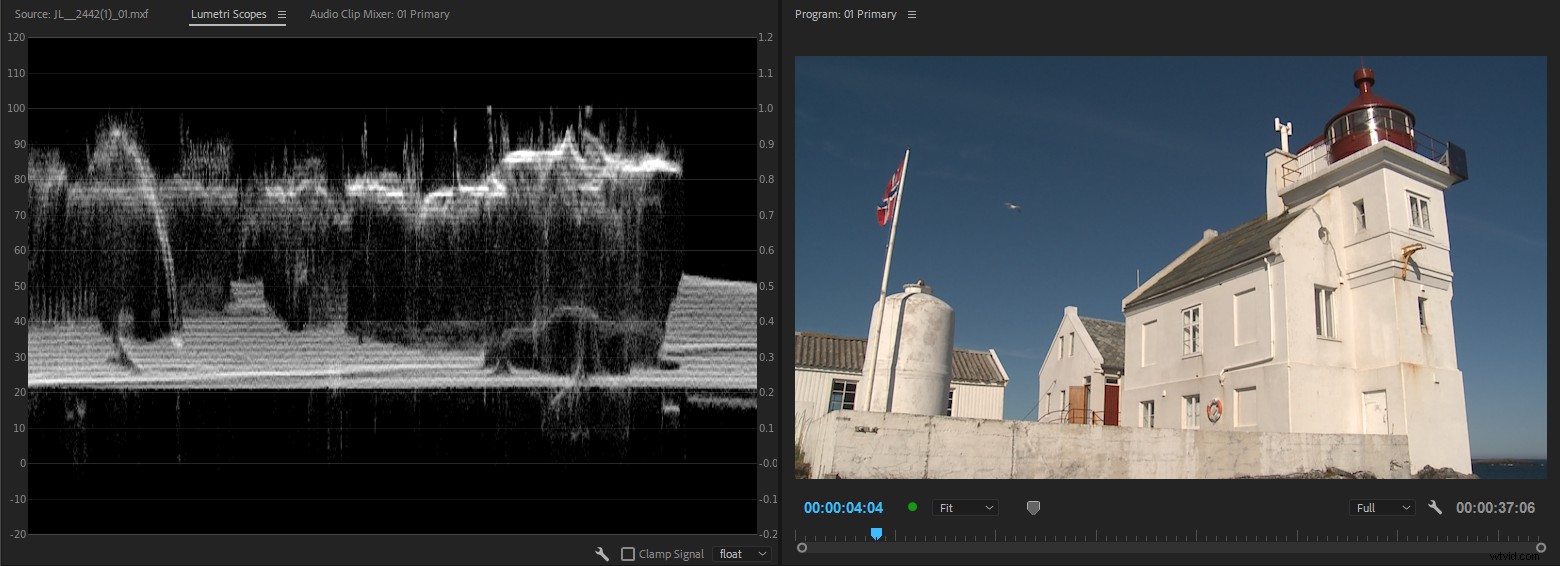Click the lighthouse video preview frame
This screenshot has height=566, width=1560.
tap(1170, 267)
